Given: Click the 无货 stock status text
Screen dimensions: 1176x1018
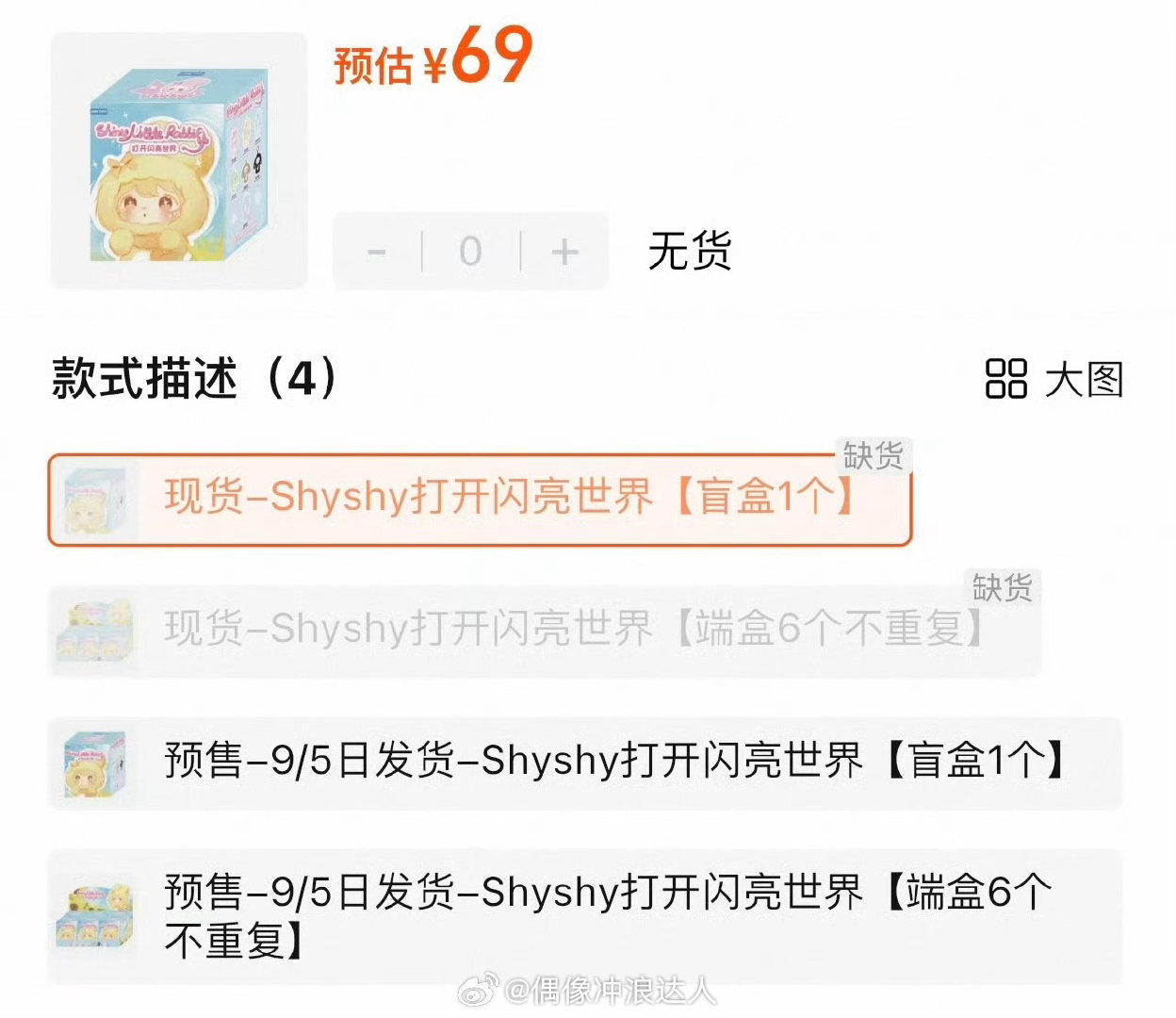Looking at the screenshot, I should click(690, 252).
